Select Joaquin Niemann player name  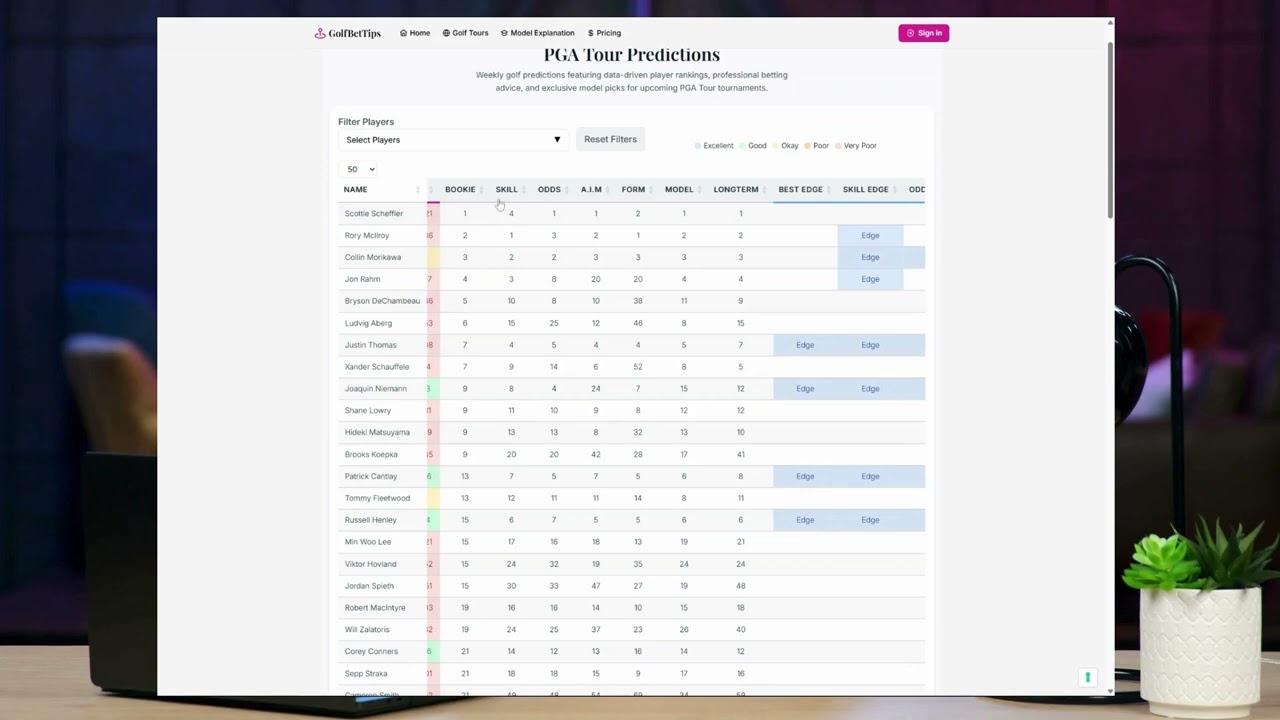[x=375, y=388]
